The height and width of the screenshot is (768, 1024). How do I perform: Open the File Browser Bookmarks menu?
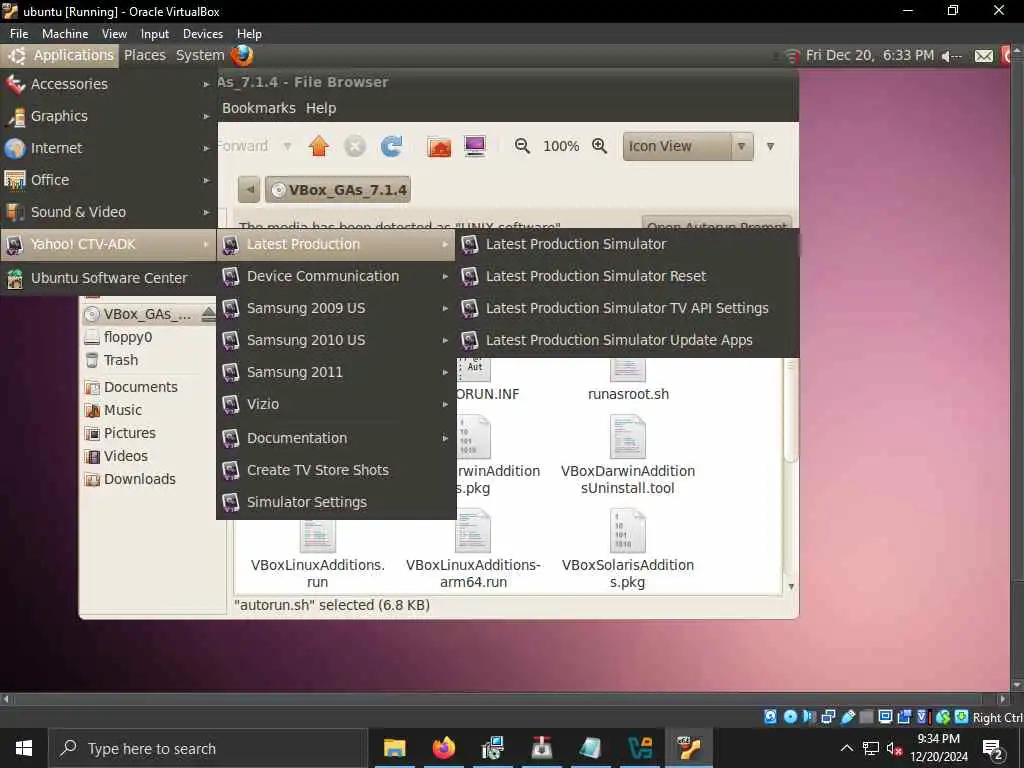pyautogui.click(x=259, y=108)
